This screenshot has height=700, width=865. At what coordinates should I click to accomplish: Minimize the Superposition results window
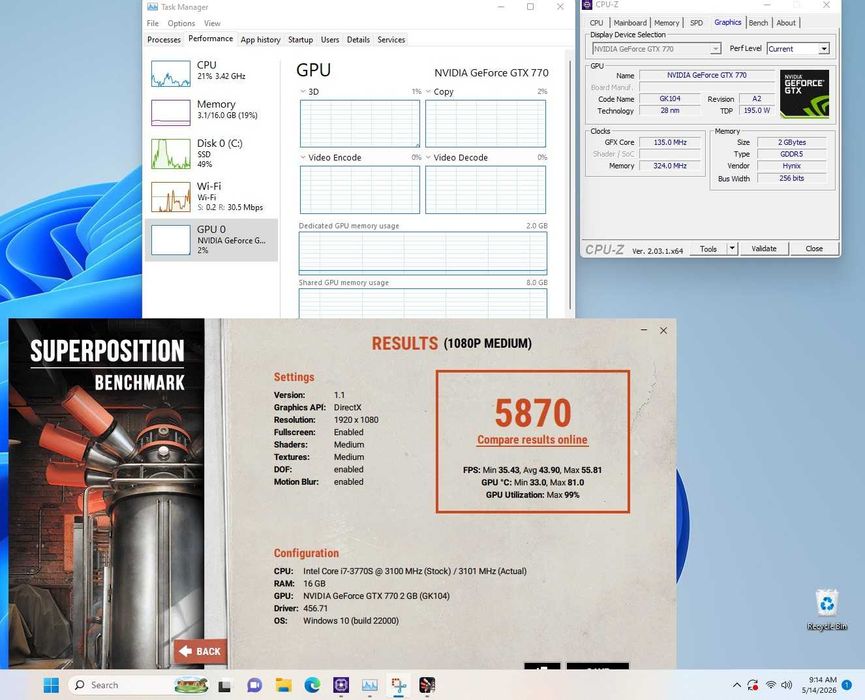pos(644,330)
